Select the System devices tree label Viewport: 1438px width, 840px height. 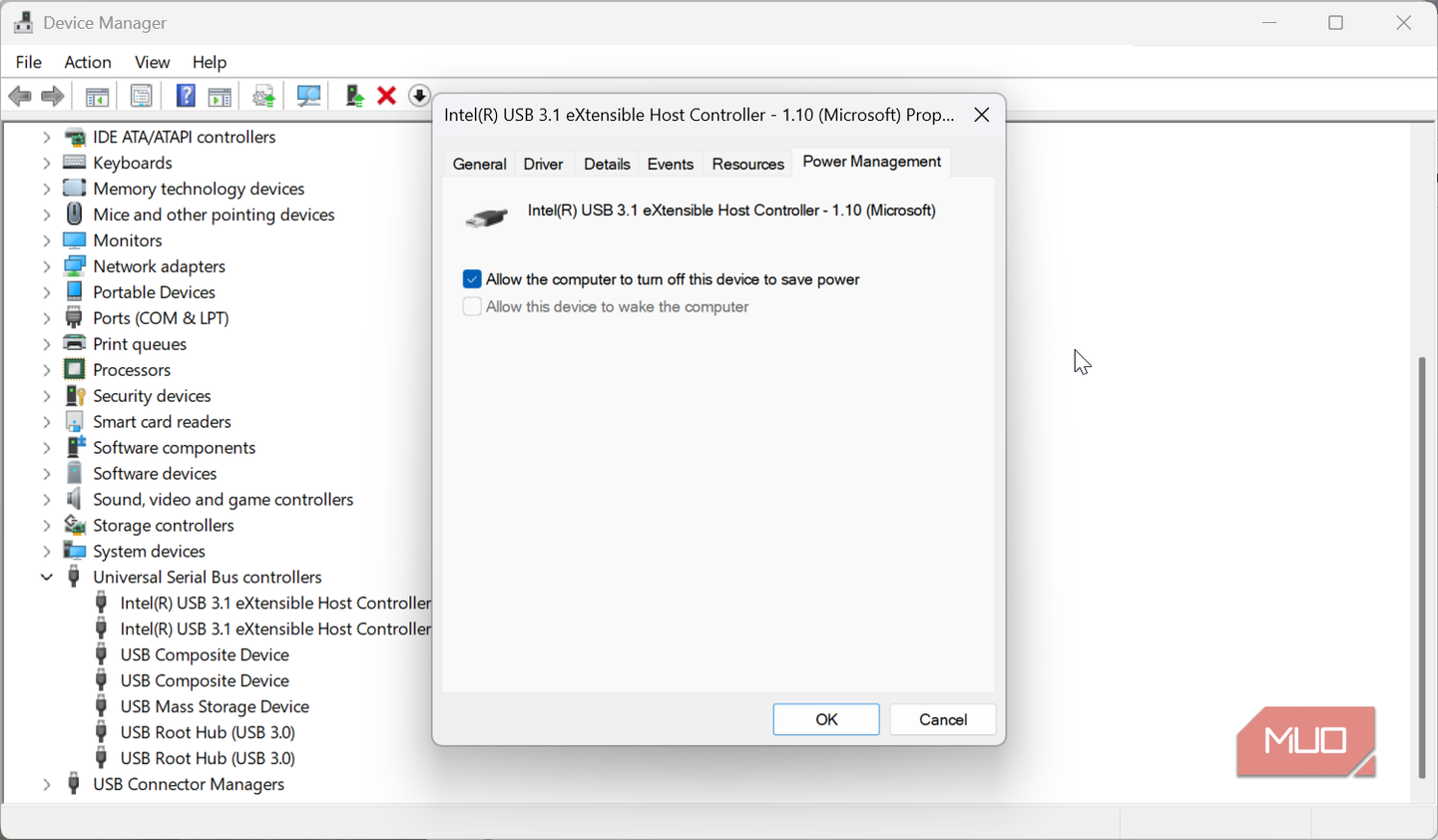coord(149,552)
